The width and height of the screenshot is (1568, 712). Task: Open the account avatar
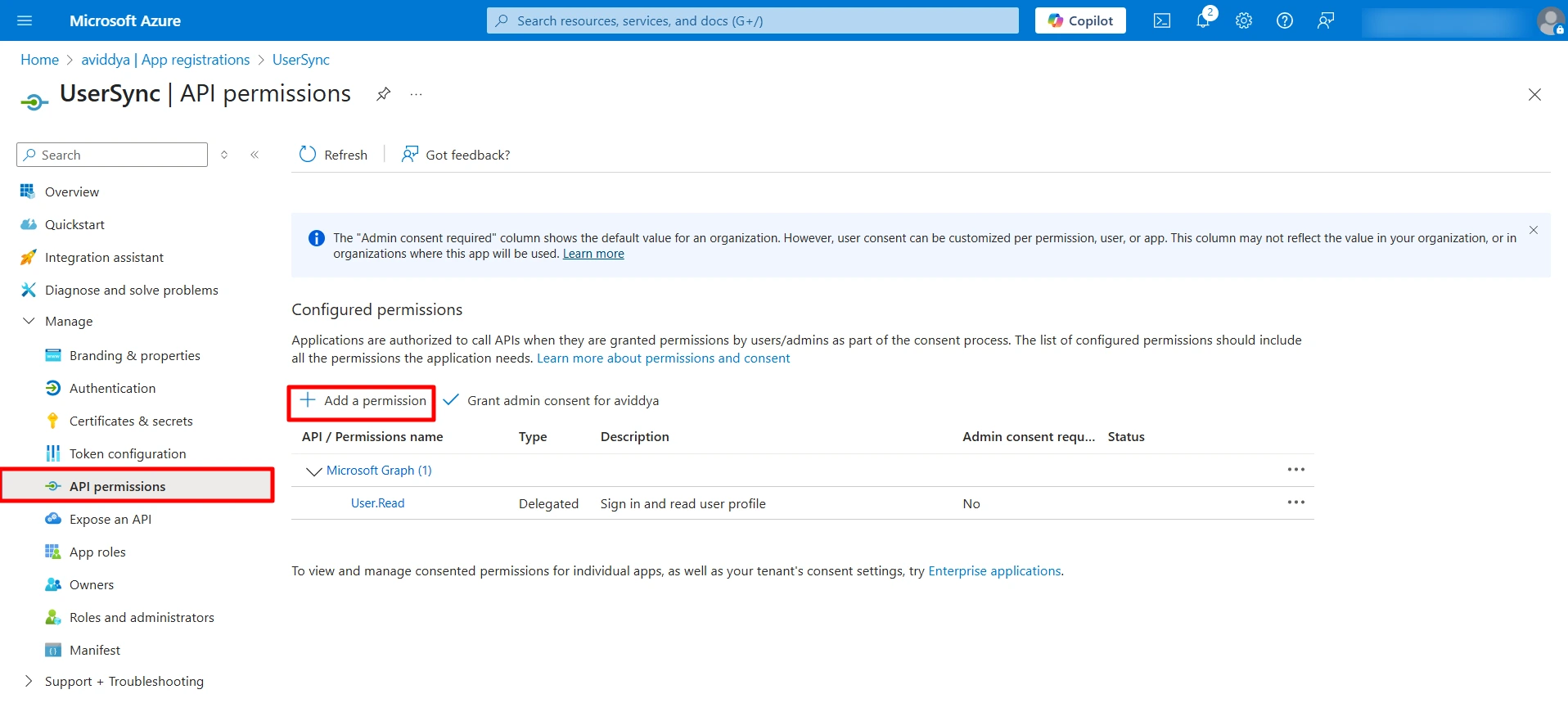[1550, 20]
